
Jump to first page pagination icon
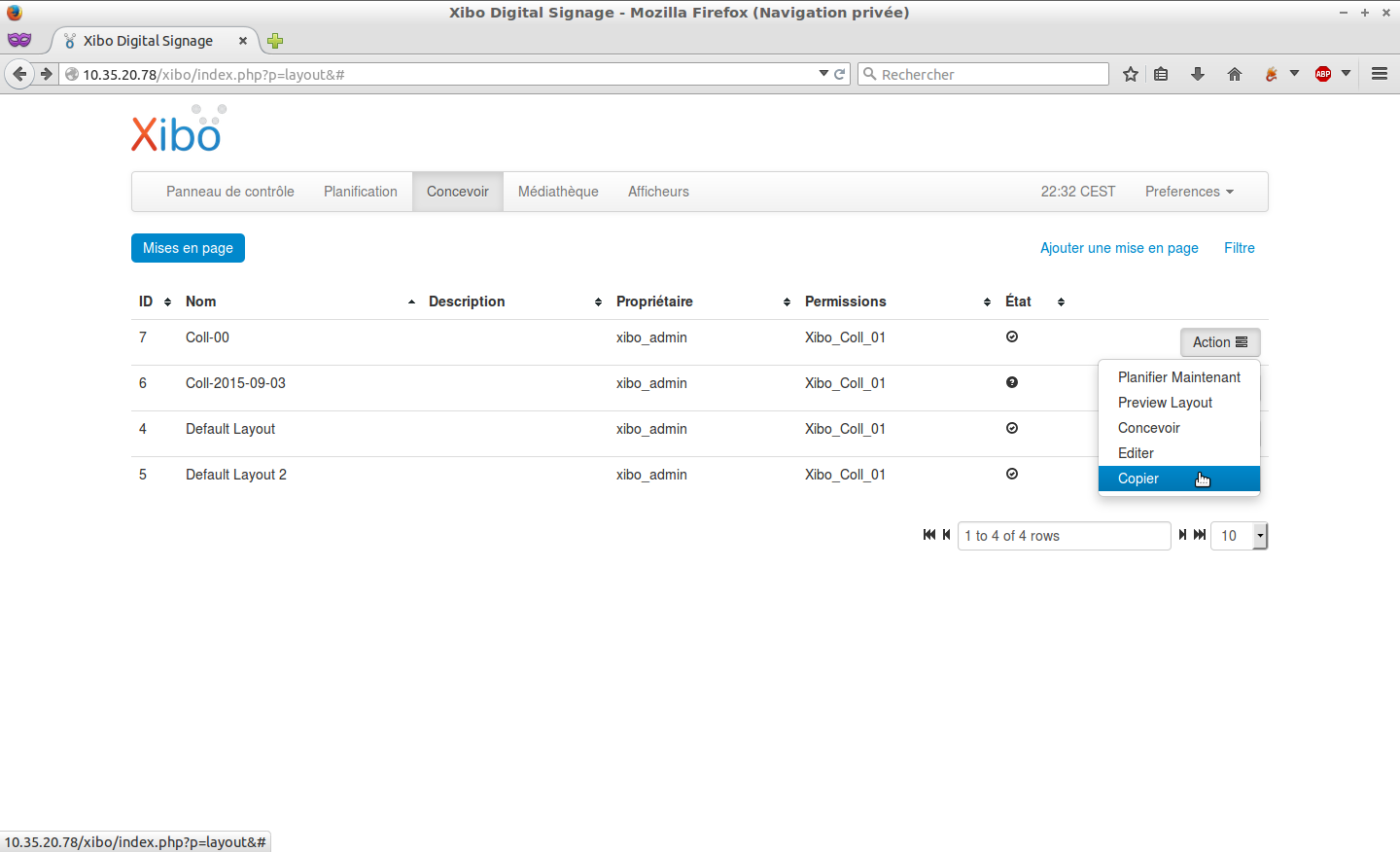coord(928,535)
